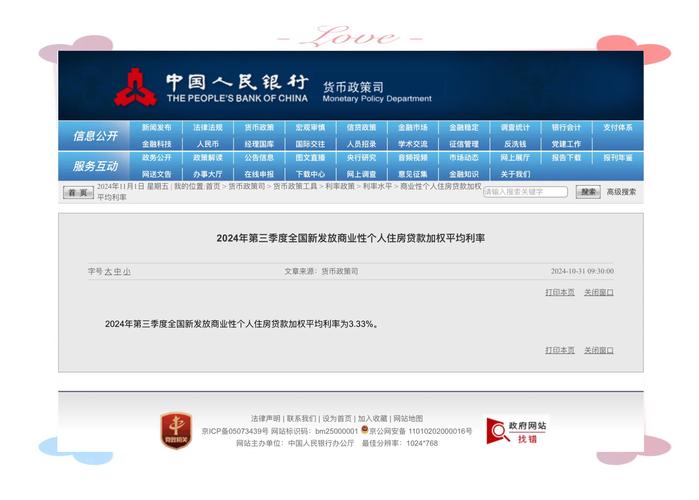Open the 公告信息 navigation item
699x500 pixels.
pyautogui.click(x=259, y=158)
